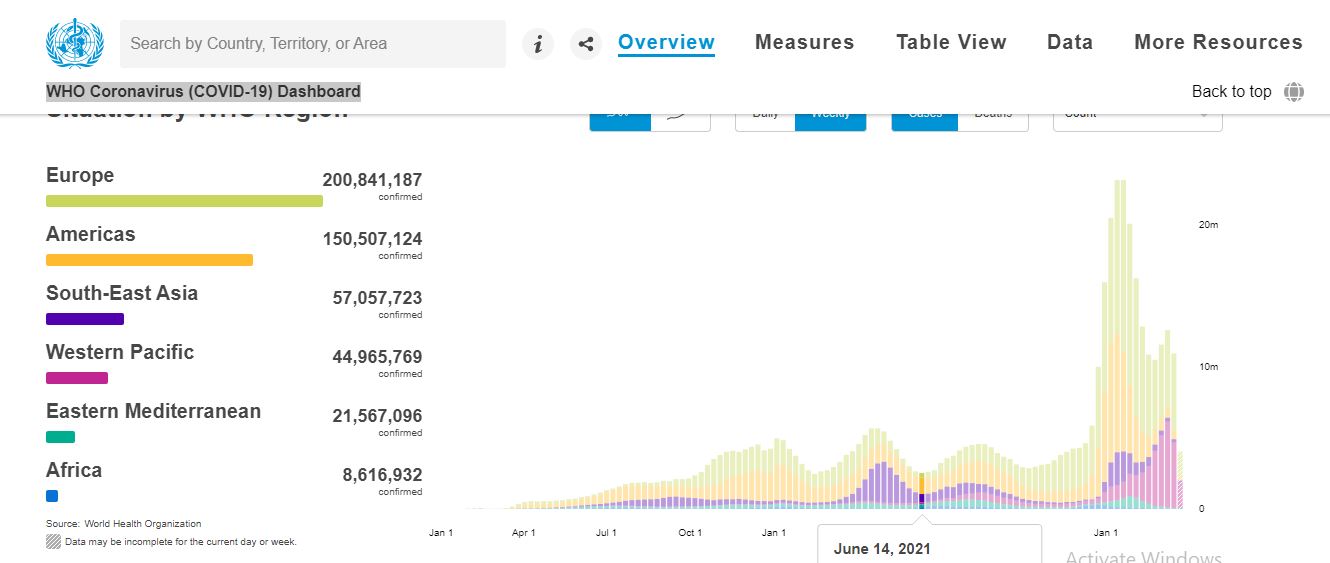Toggle the Daily view option
This screenshot has width=1330, height=563.
point(765,118)
